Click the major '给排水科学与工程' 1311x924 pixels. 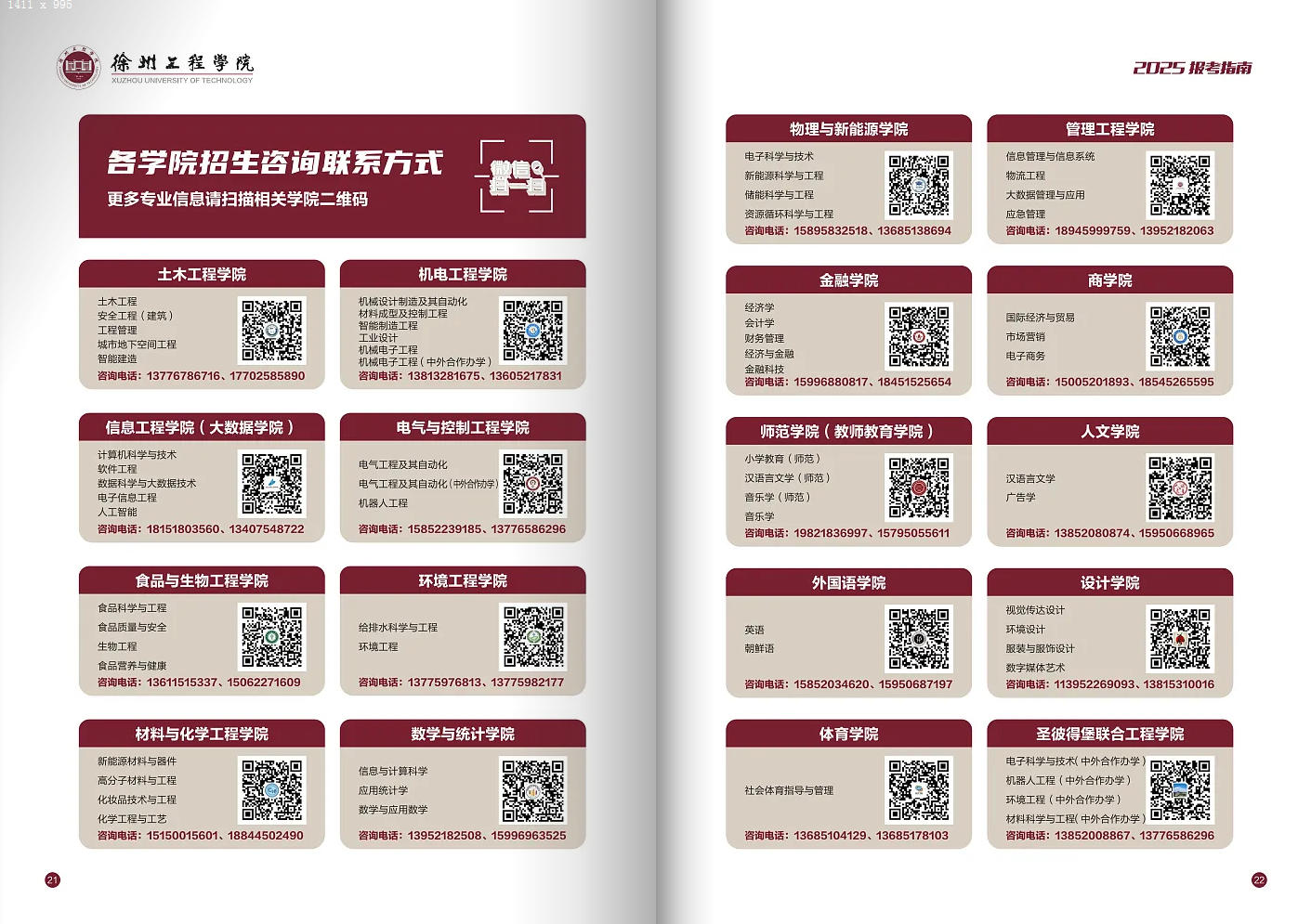tap(398, 628)
